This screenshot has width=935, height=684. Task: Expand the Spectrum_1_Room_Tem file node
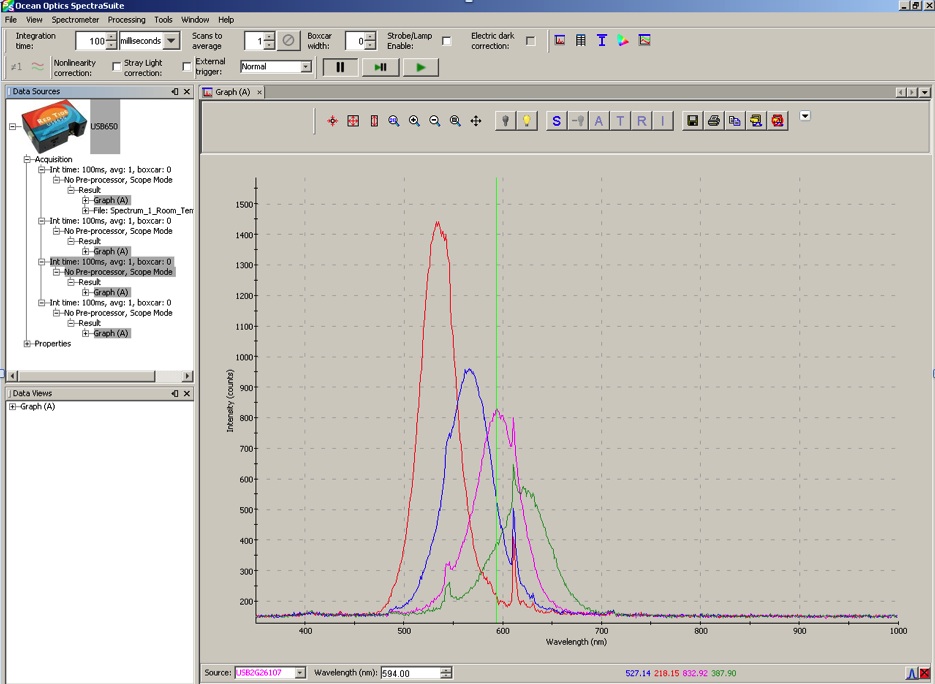pyautogui.click(x=85, y=211)
